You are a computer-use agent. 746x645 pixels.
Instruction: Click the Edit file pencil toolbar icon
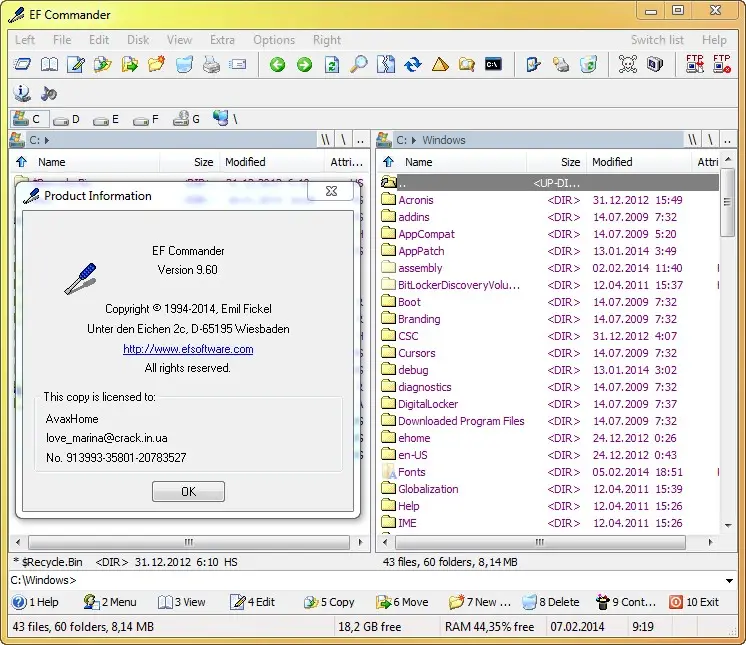76,64
